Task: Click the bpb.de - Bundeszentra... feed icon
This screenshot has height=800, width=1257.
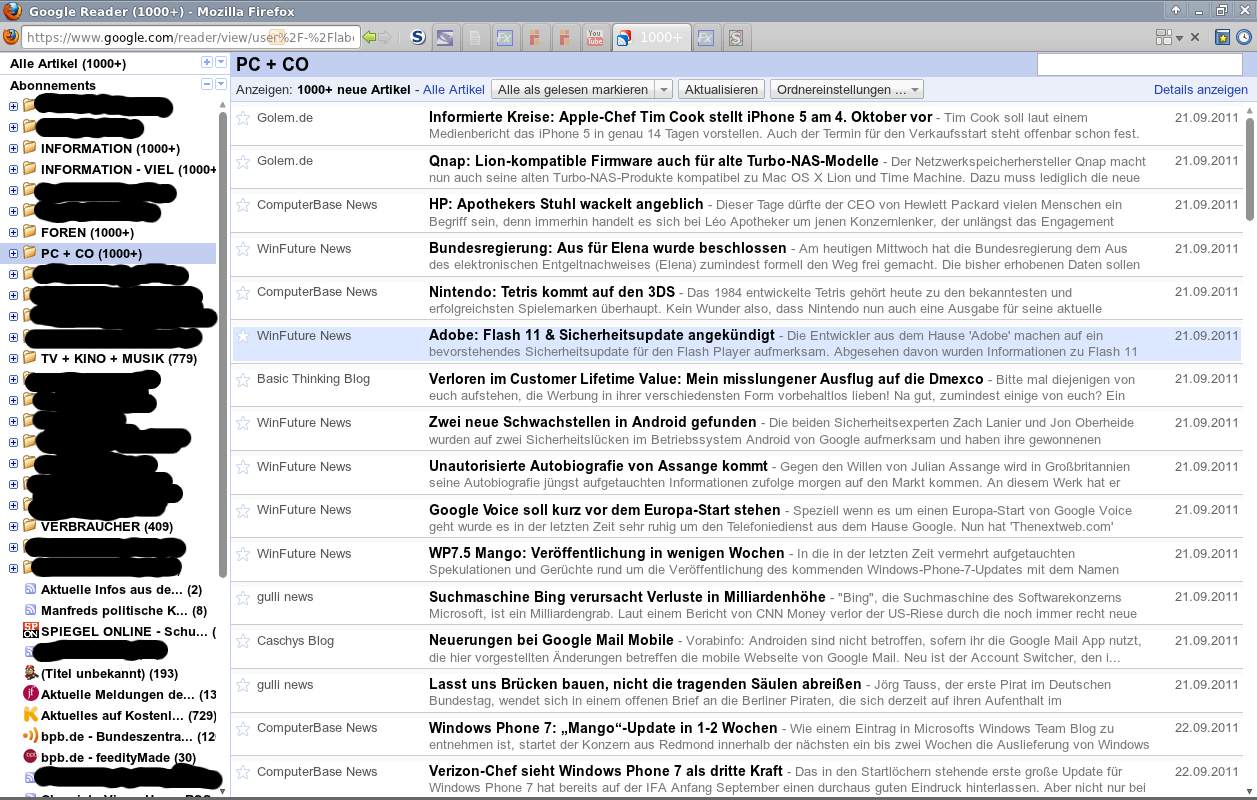Action: 30,736
